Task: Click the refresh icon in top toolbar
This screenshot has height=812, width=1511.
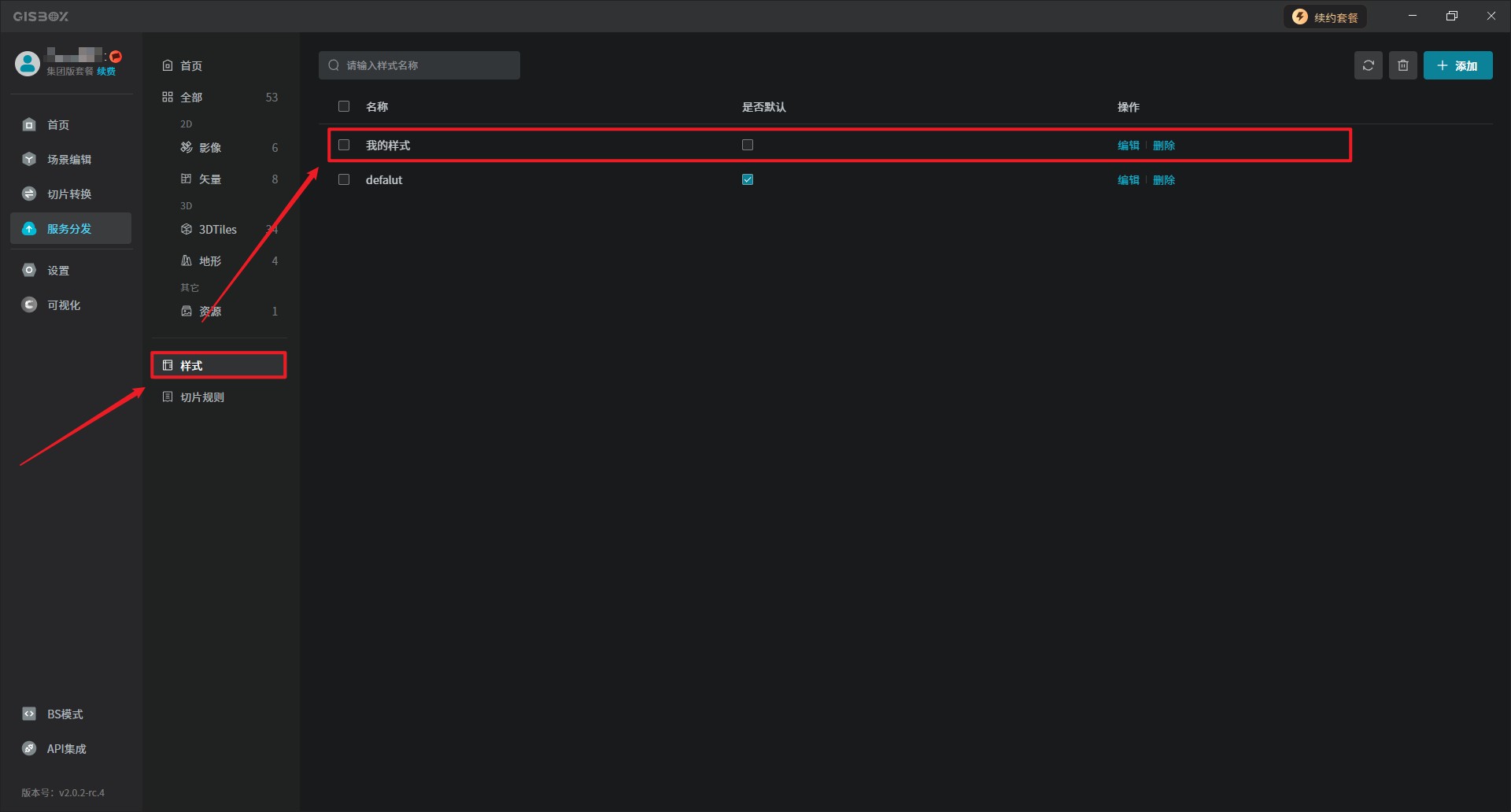Action: coord(1368,65)
